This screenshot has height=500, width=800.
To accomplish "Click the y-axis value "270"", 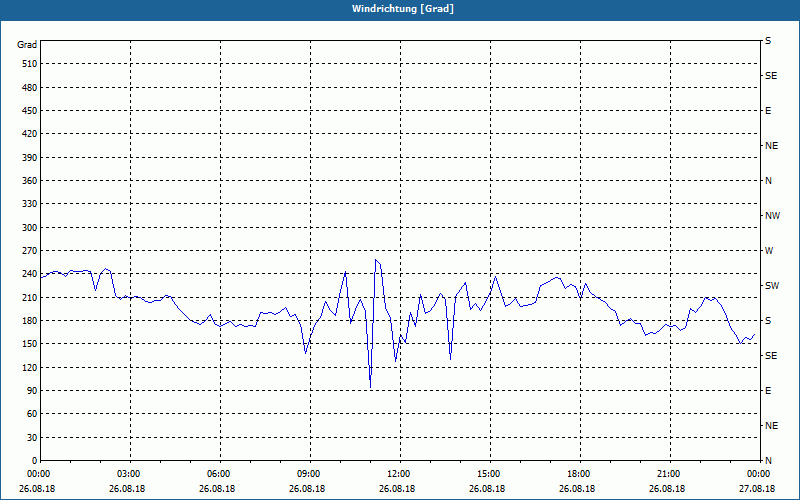I will click(30, 251).
